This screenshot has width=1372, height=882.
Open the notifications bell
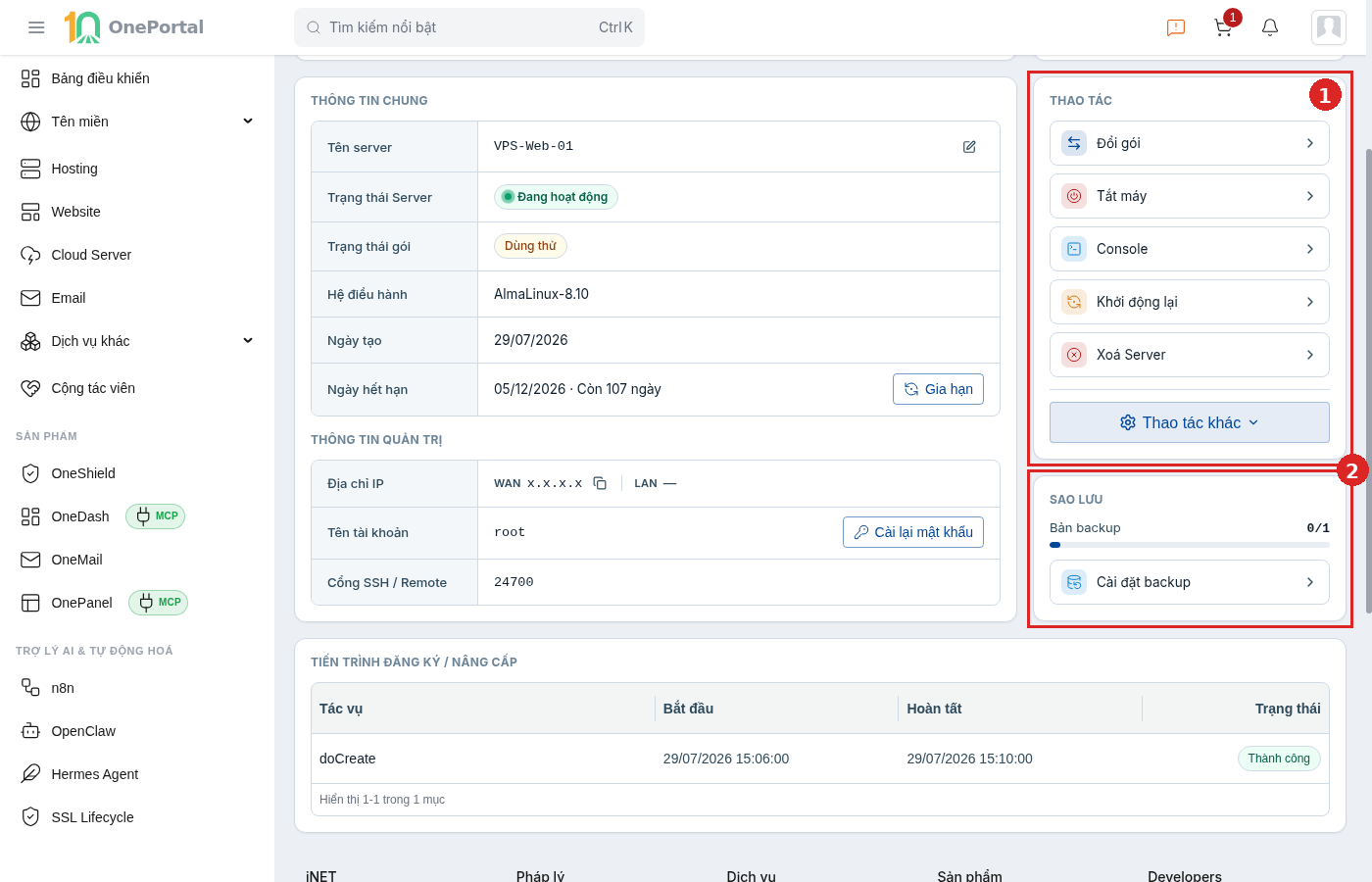1270,27
